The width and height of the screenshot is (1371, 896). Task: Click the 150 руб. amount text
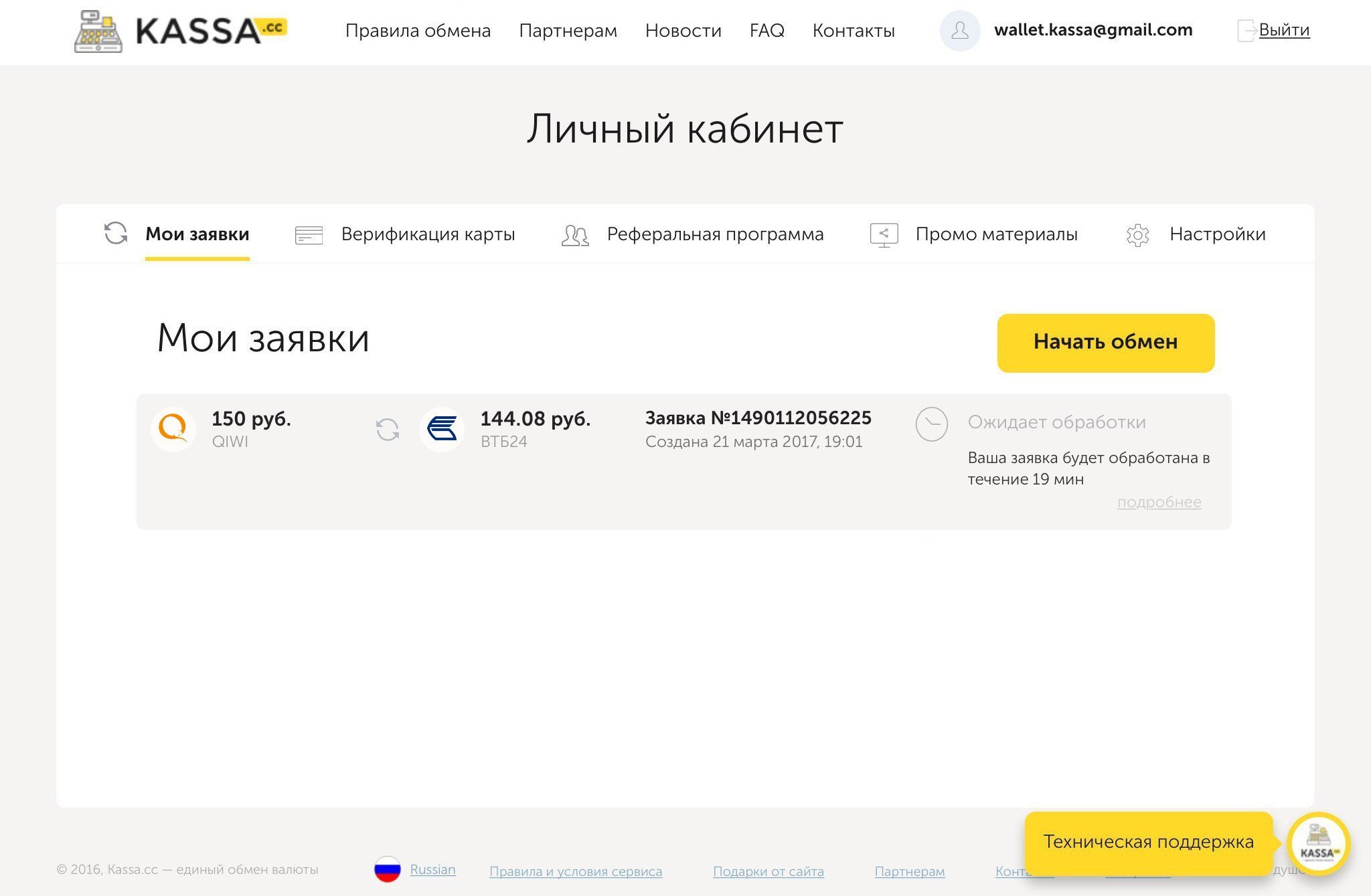click(x=251, y=419)
